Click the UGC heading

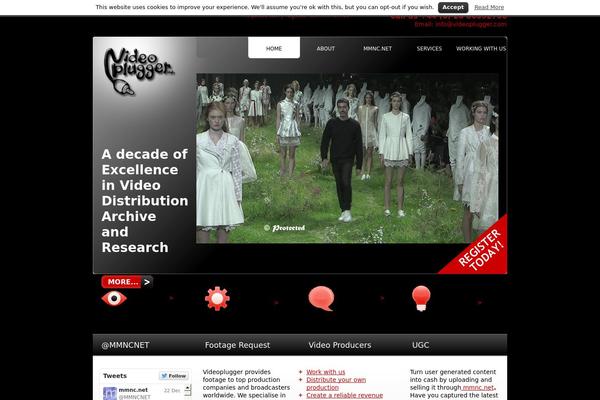(421, 345)
